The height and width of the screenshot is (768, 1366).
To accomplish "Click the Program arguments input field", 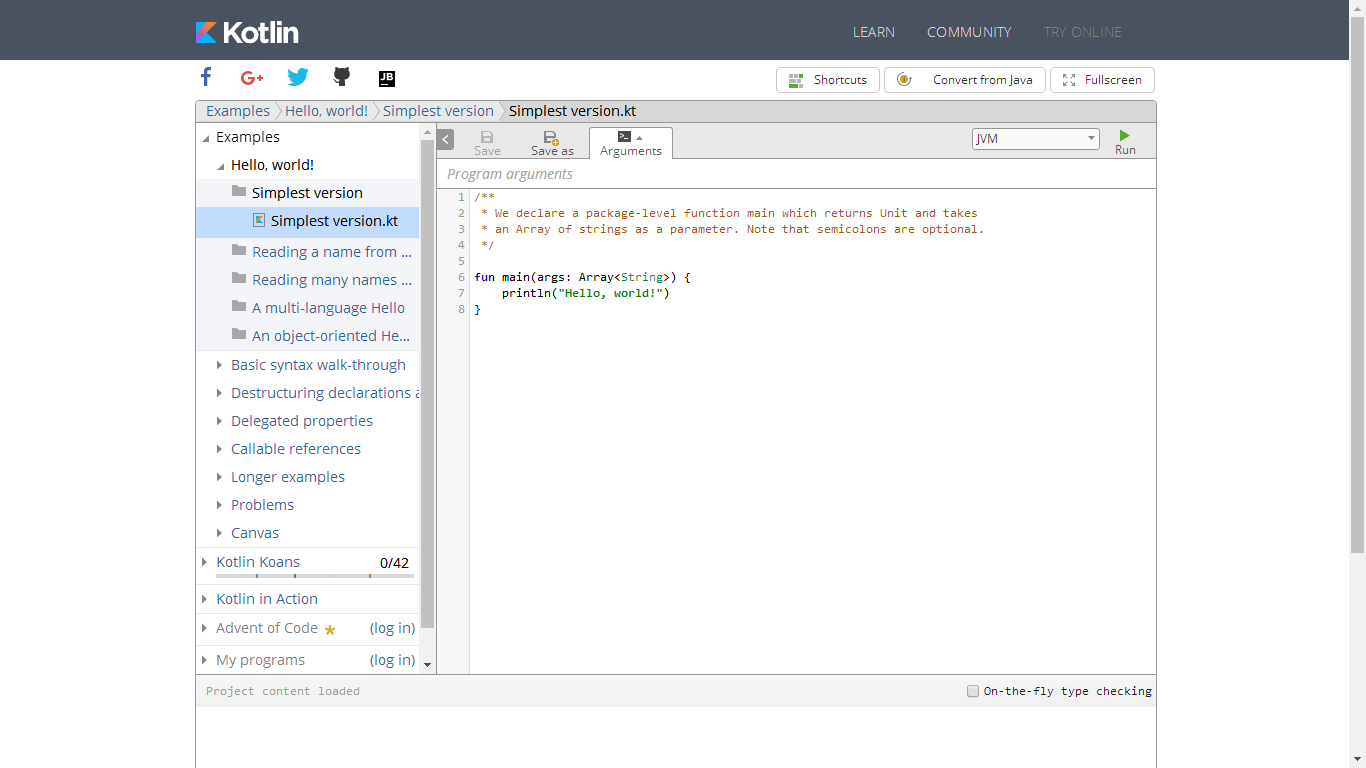I will (x=796, y=174).
